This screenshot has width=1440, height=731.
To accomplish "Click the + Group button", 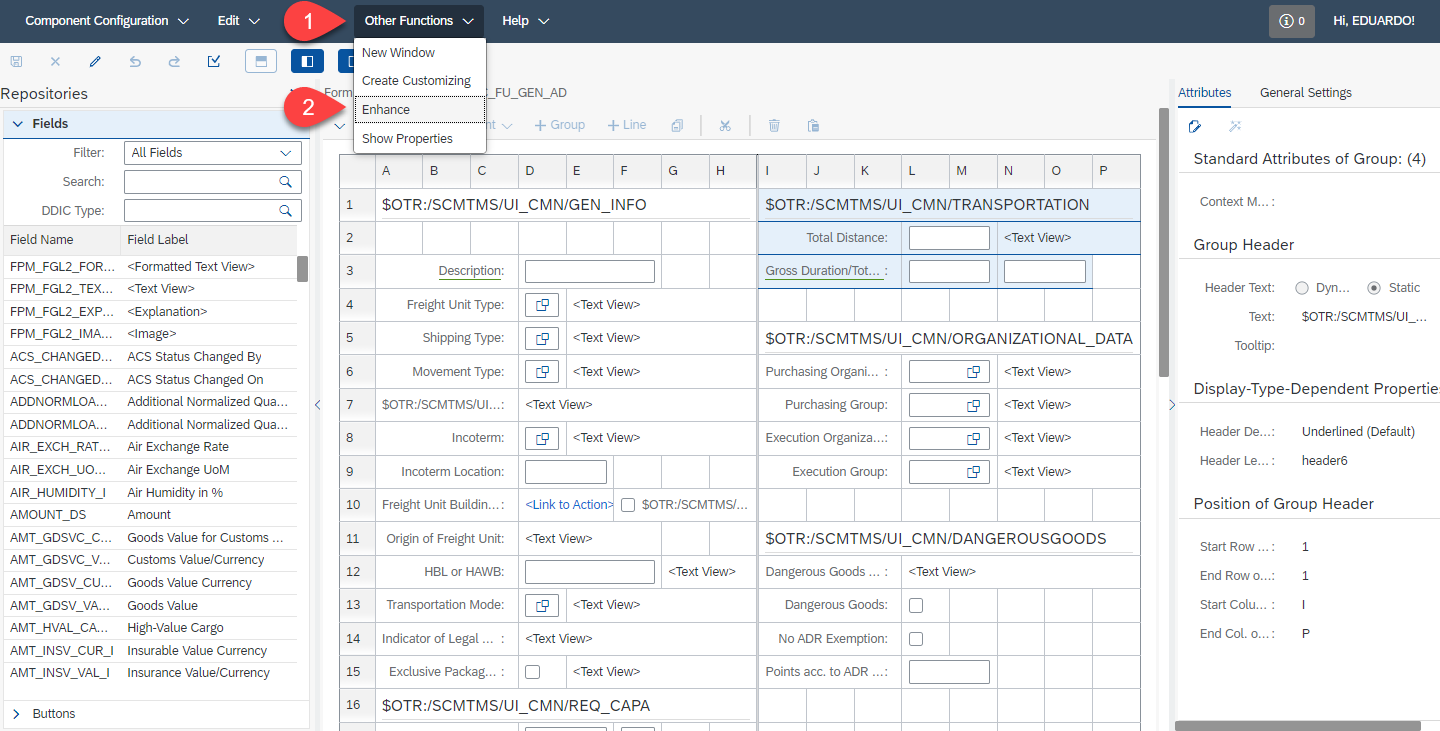I will pos(560,125).
